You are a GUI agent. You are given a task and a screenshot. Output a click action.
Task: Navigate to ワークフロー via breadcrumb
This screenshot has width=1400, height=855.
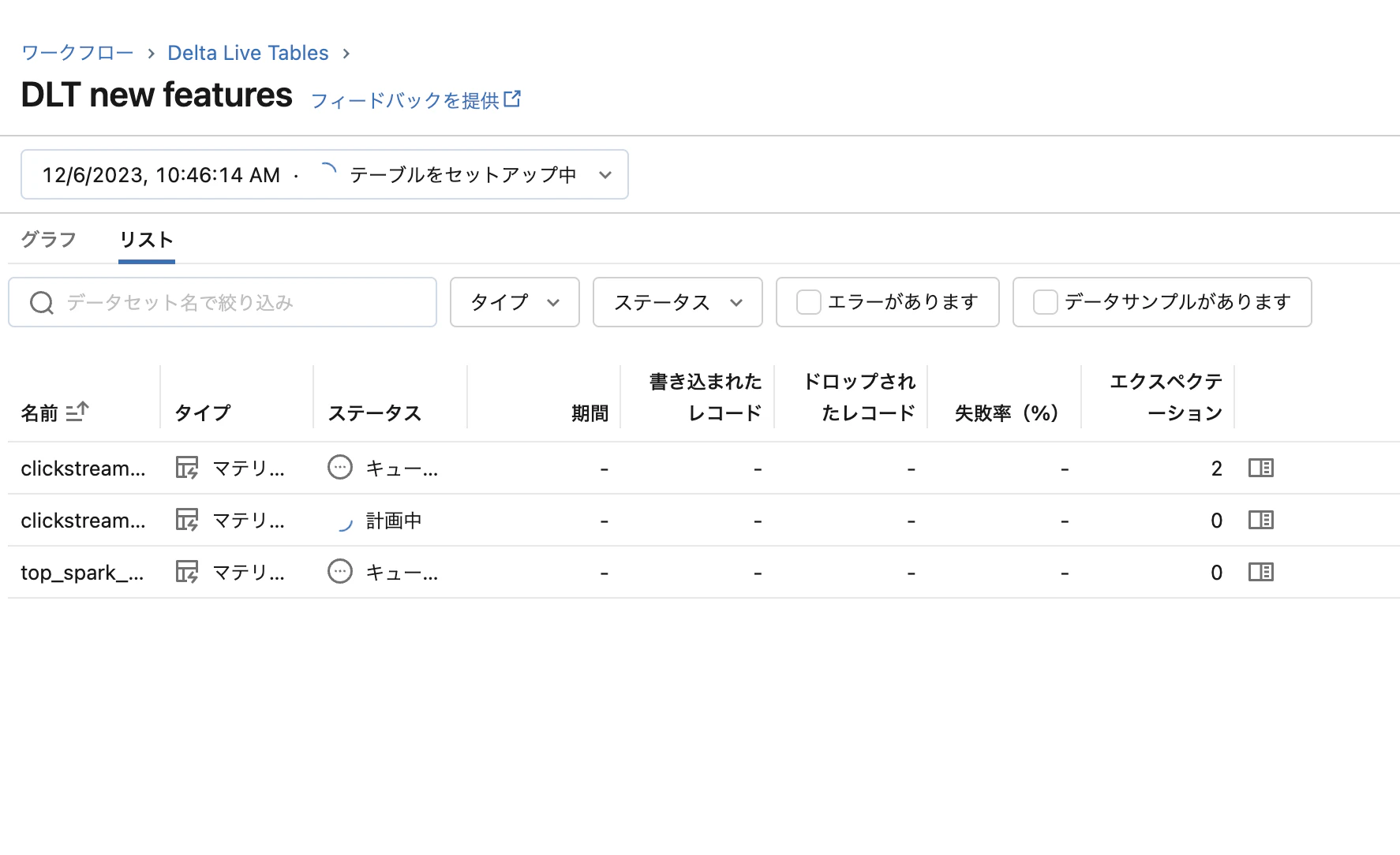click(77, 52)
